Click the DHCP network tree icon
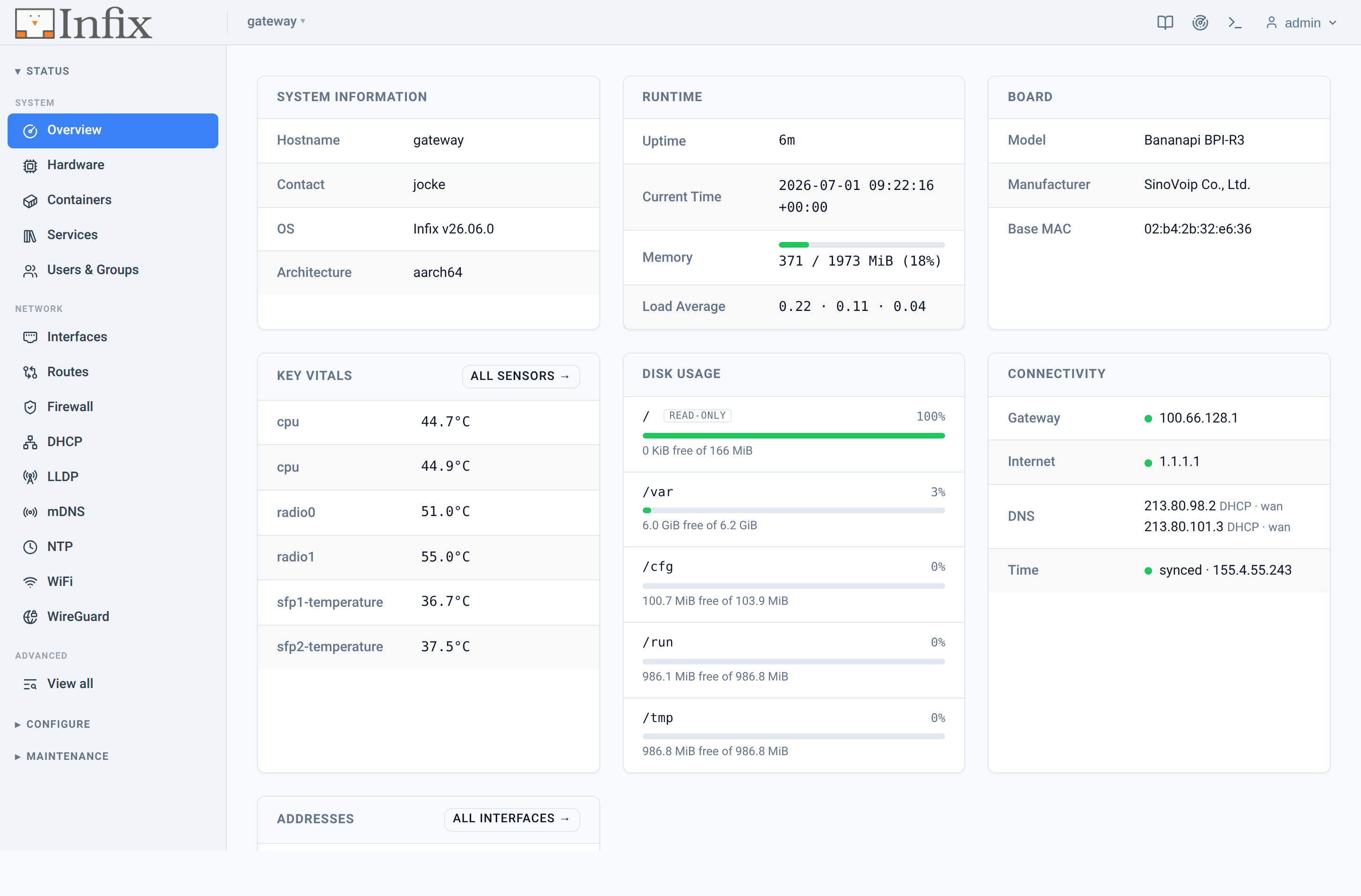The width and height of the screenshot is (1361, 896). pos(30,442)
